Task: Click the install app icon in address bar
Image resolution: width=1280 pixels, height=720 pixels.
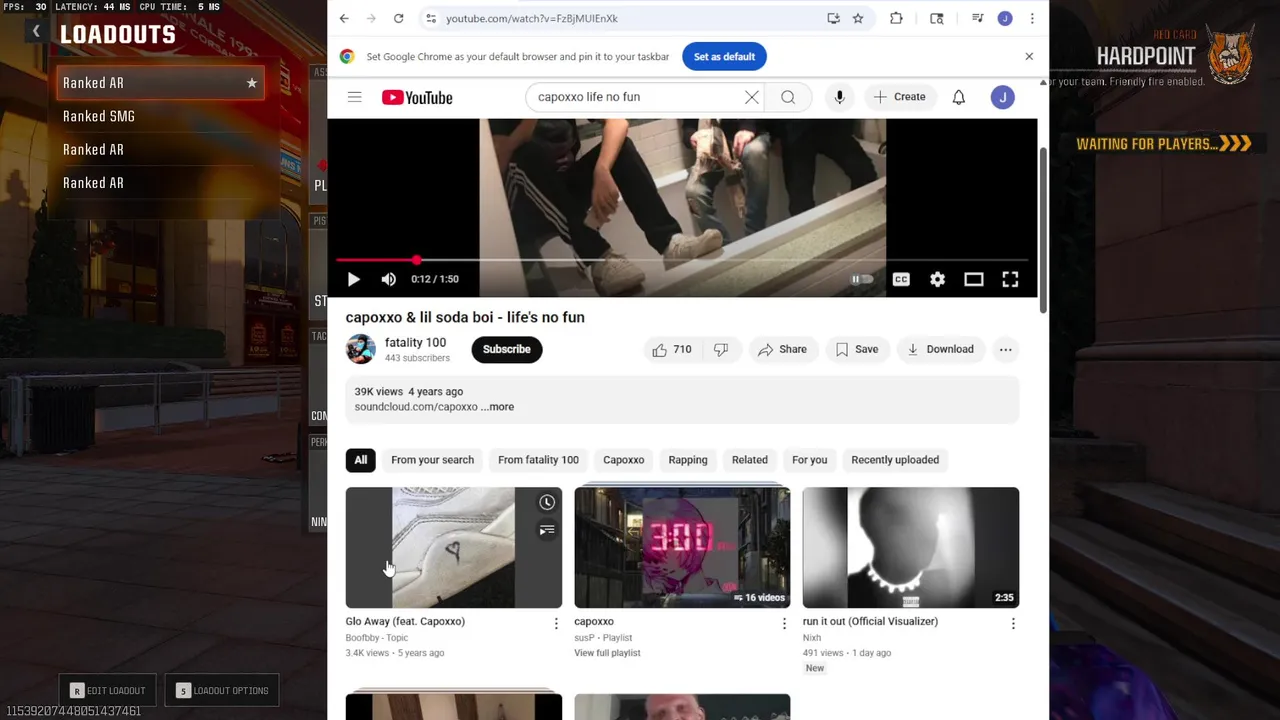Action: [833, 18]
